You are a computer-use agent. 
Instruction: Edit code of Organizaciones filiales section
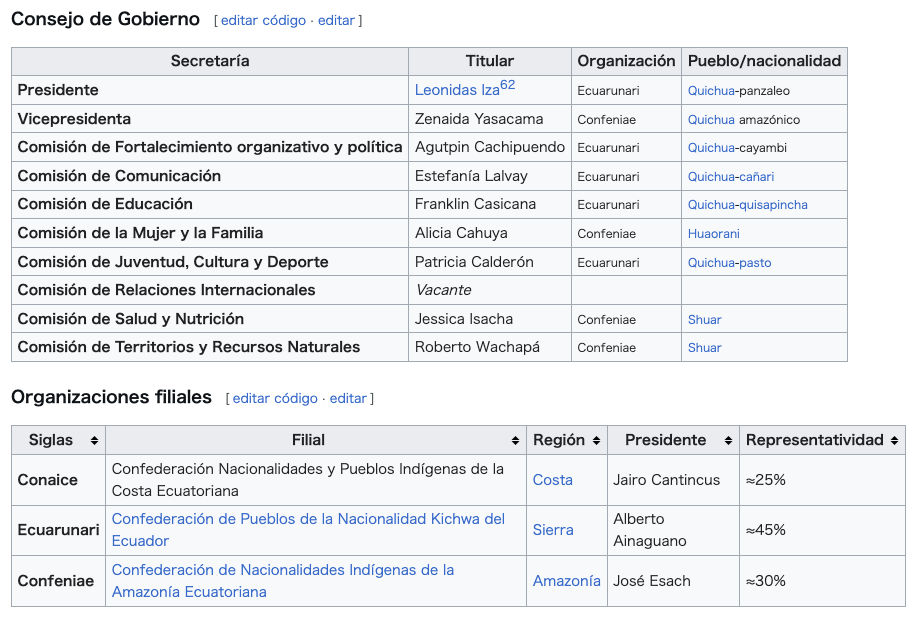tap(275, 398)
